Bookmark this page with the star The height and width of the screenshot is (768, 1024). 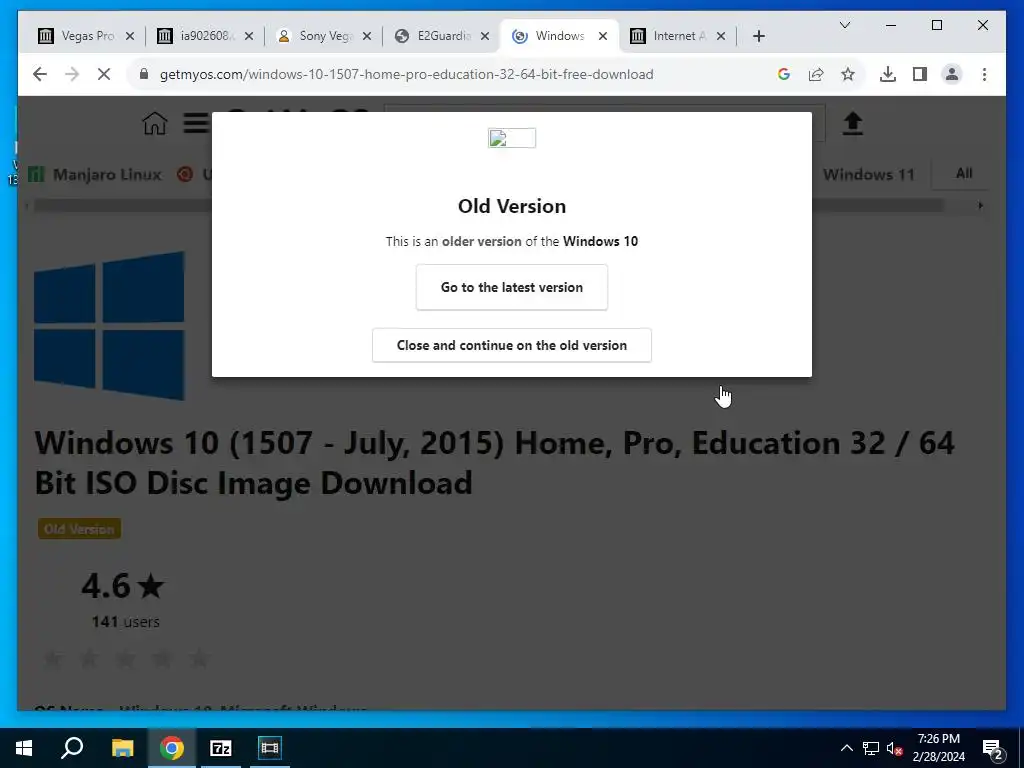848,74
